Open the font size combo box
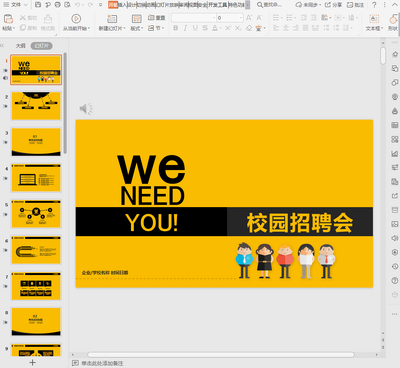The image size is (400, 368). click(230, 18)
